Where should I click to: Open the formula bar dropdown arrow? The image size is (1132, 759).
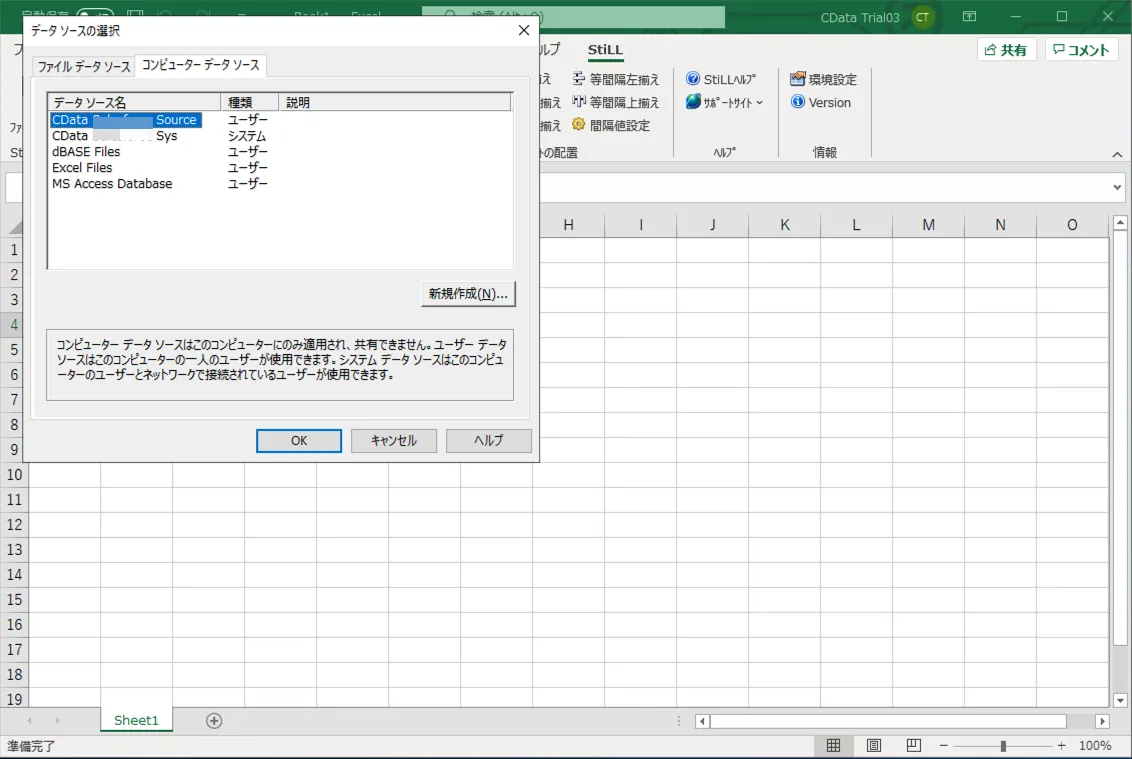pos(1116,186)
